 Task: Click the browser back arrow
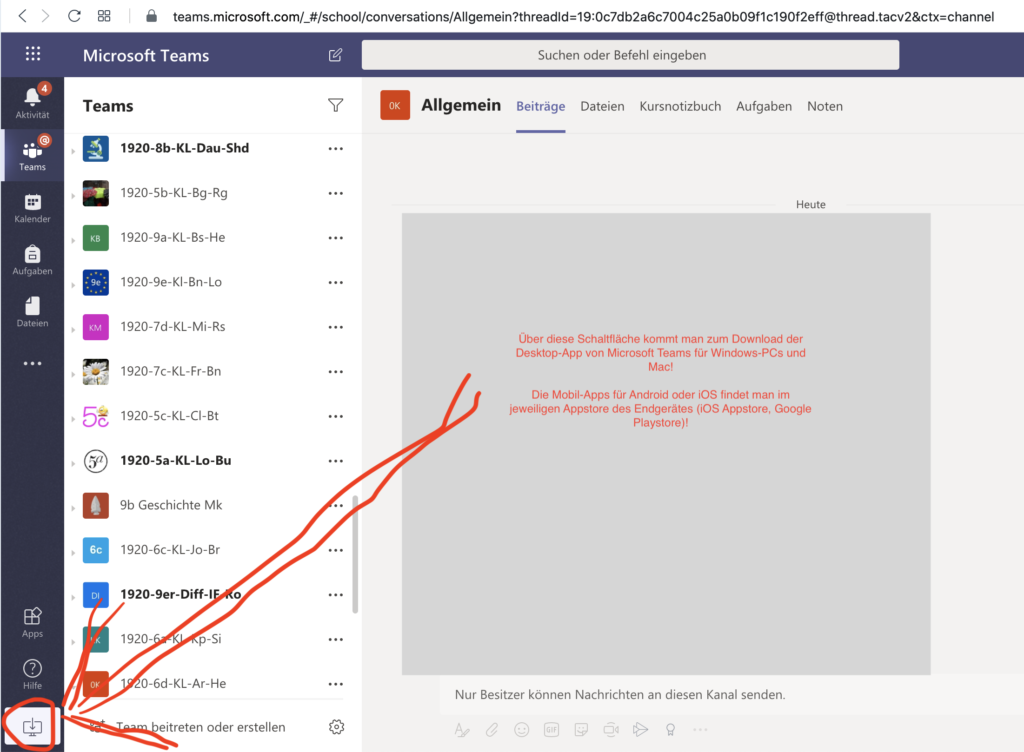pos(22,16)
